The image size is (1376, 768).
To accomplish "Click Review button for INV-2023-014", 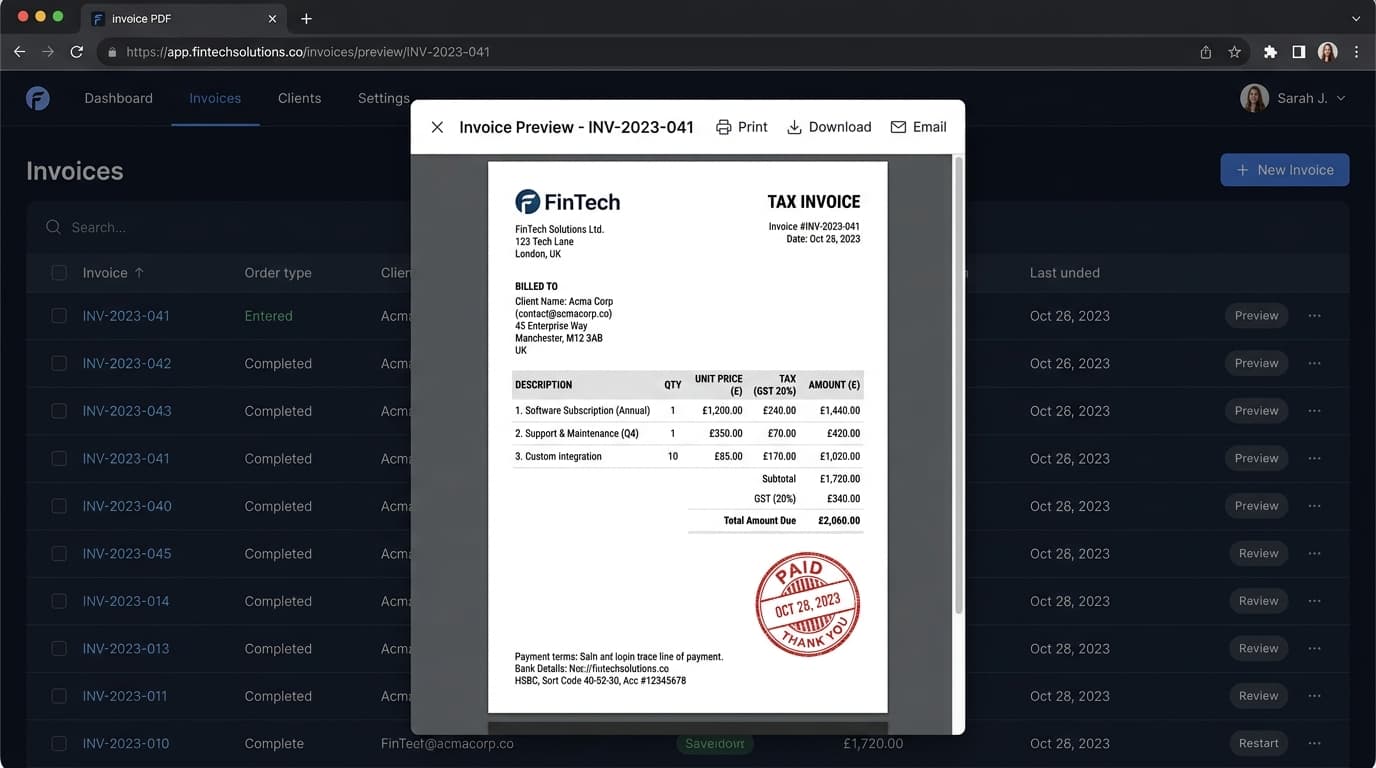I will coord(1258,601).
